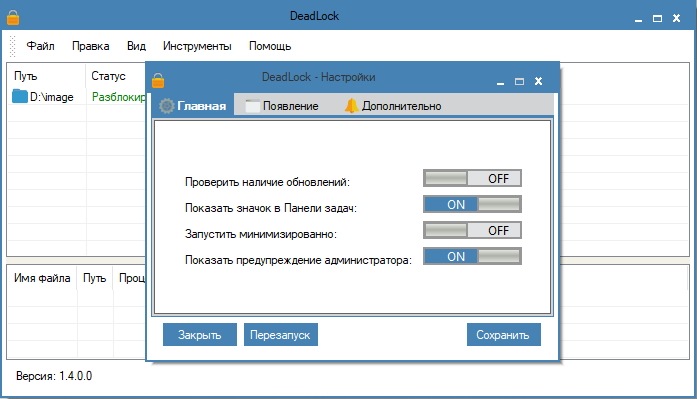Switch to the Дополнительно tab
The height and width of the screenshot is (399, 697).
click(393, 106)
